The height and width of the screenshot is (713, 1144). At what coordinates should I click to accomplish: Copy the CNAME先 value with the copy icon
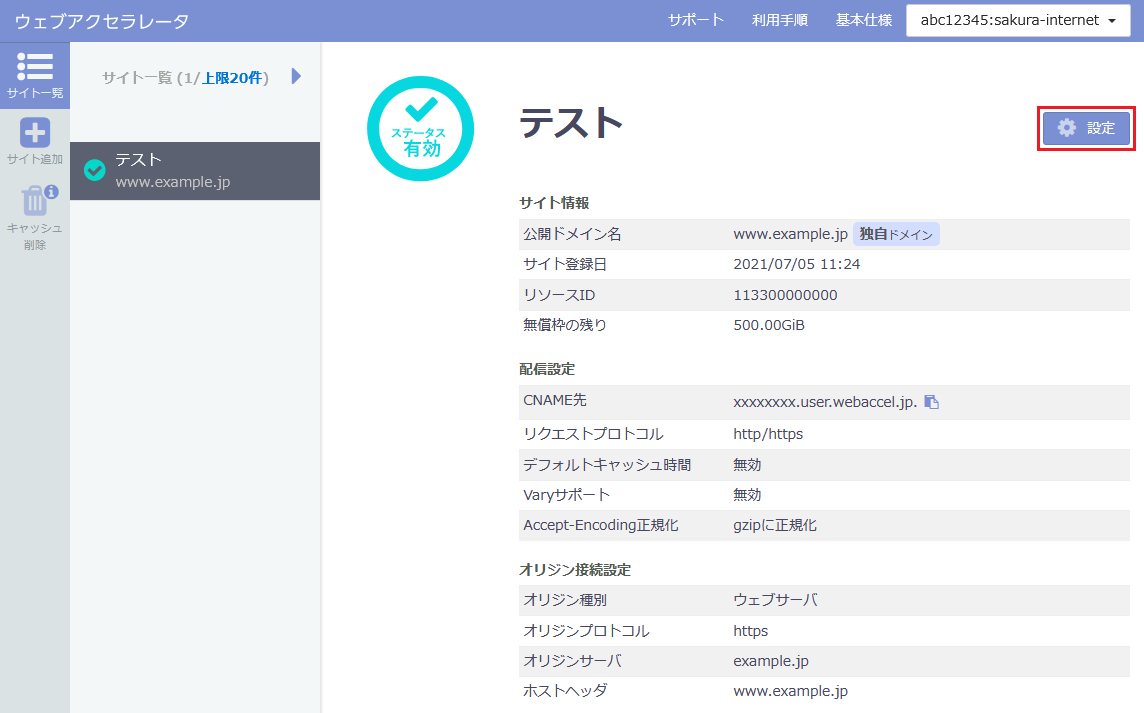coord(931,402)
